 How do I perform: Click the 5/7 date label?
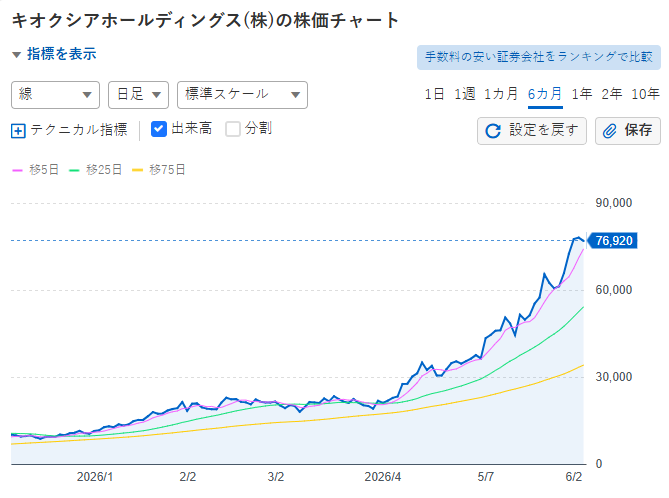point(486,477)
